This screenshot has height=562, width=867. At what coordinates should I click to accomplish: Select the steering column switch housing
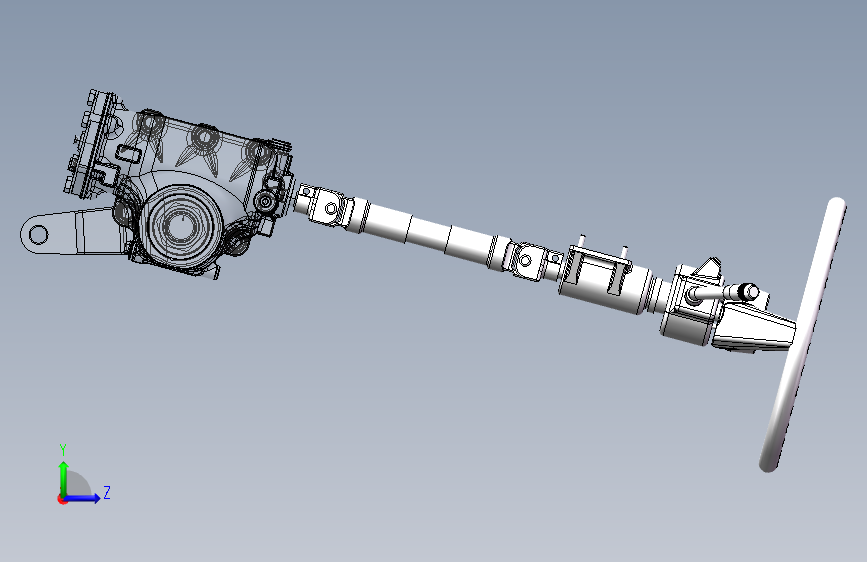point(692,303)
